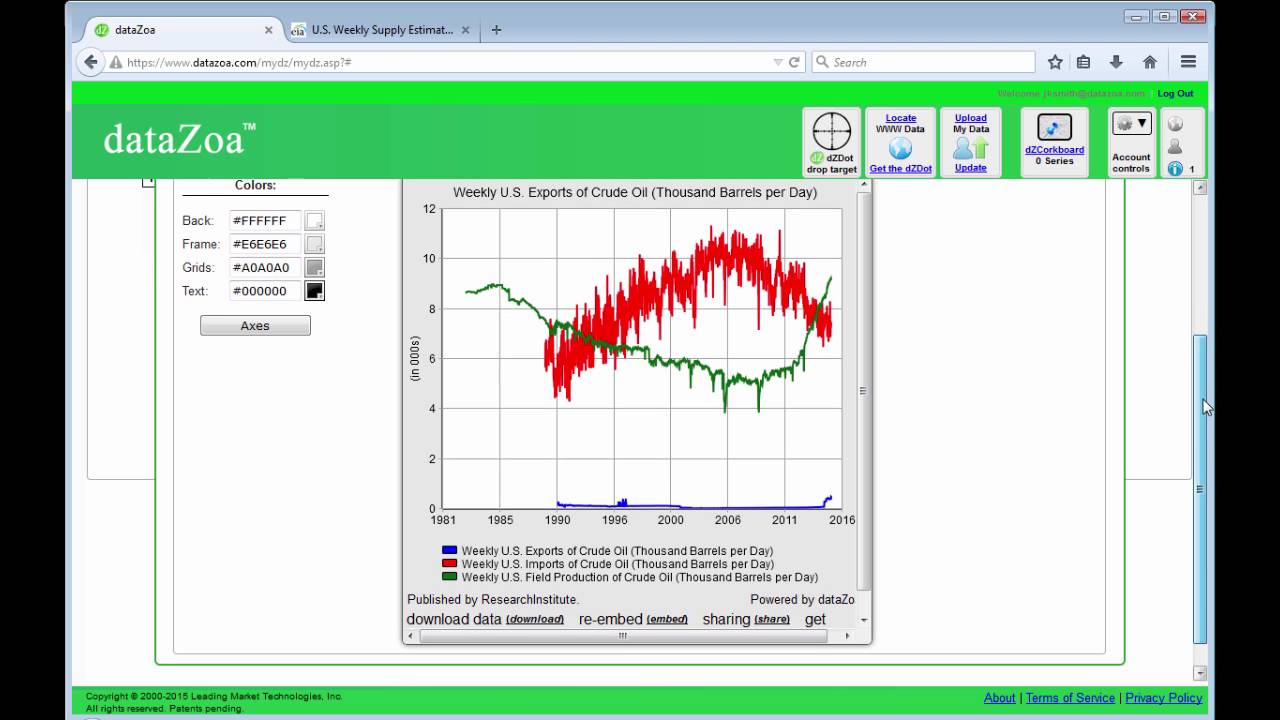Click the chart frame vertical scrollbar thumb
The width and height of the screenshot is (1280, 720).
[864, 390]
